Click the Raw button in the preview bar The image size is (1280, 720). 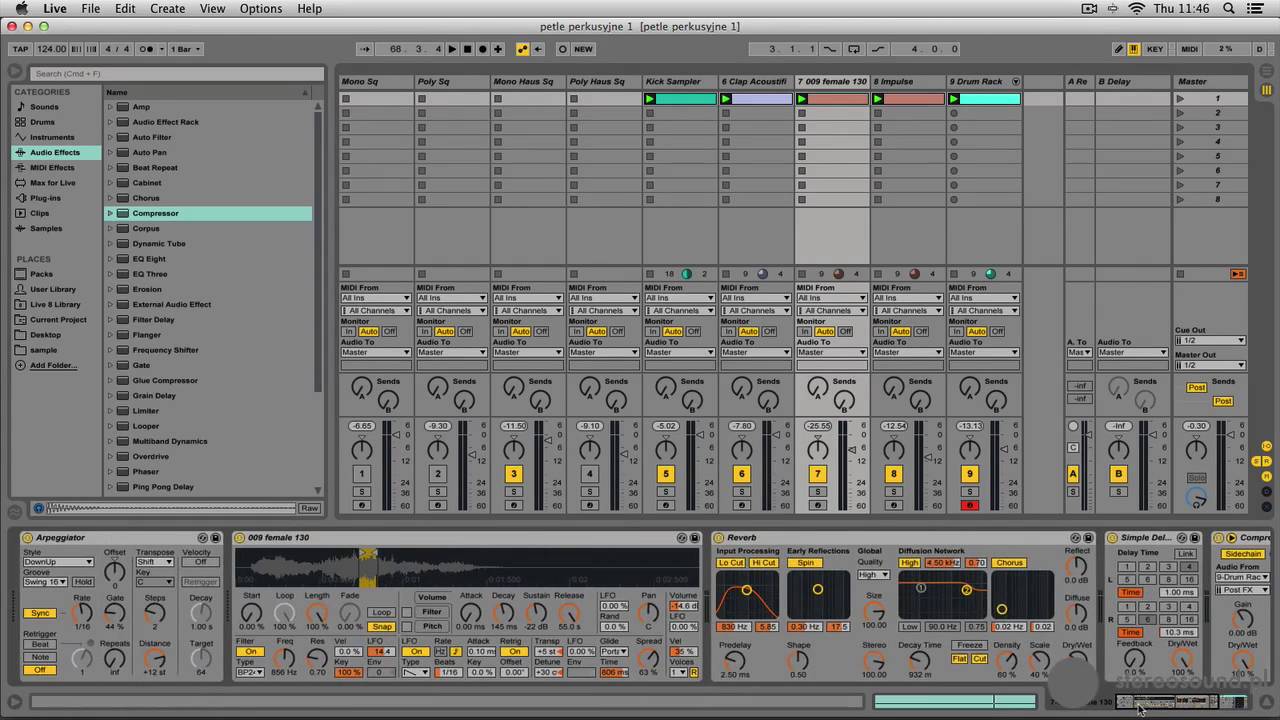pyautogui.click(x=309, y=508)
